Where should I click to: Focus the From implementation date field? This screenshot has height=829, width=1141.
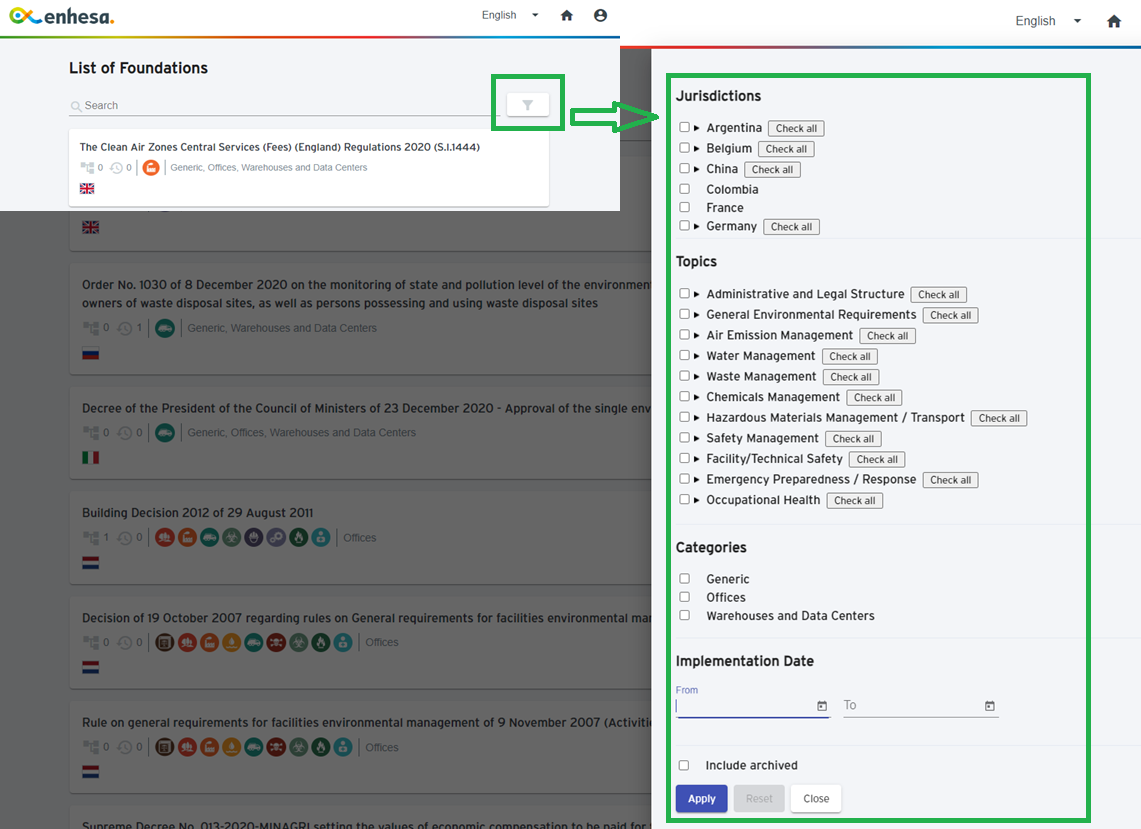(752, 706)
